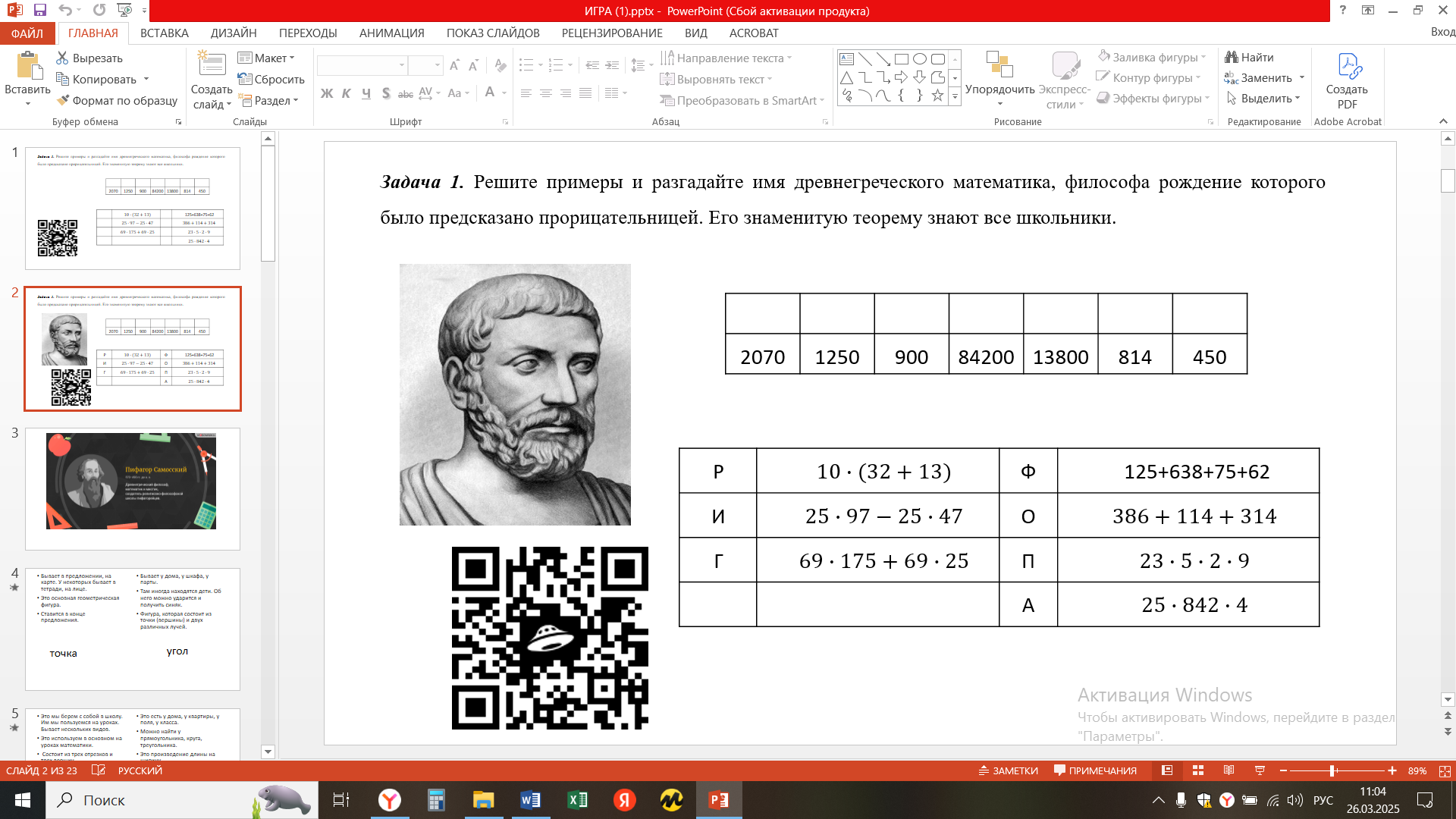The image size is (1456, 819).
Task: Expand Раздел section dropdown
Action: pos(268,100)
